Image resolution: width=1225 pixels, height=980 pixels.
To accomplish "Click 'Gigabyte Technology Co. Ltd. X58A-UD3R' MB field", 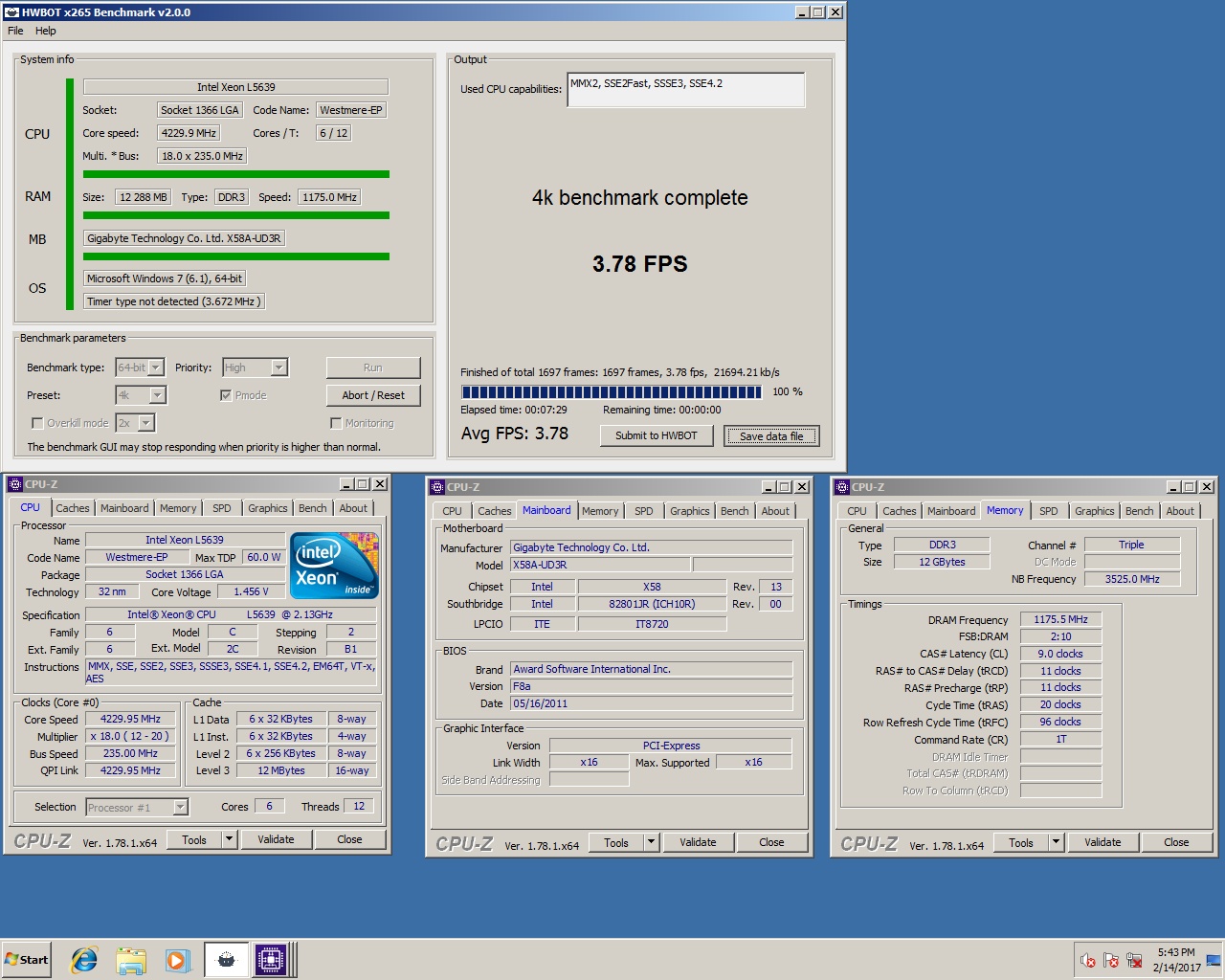I will 184,238.
